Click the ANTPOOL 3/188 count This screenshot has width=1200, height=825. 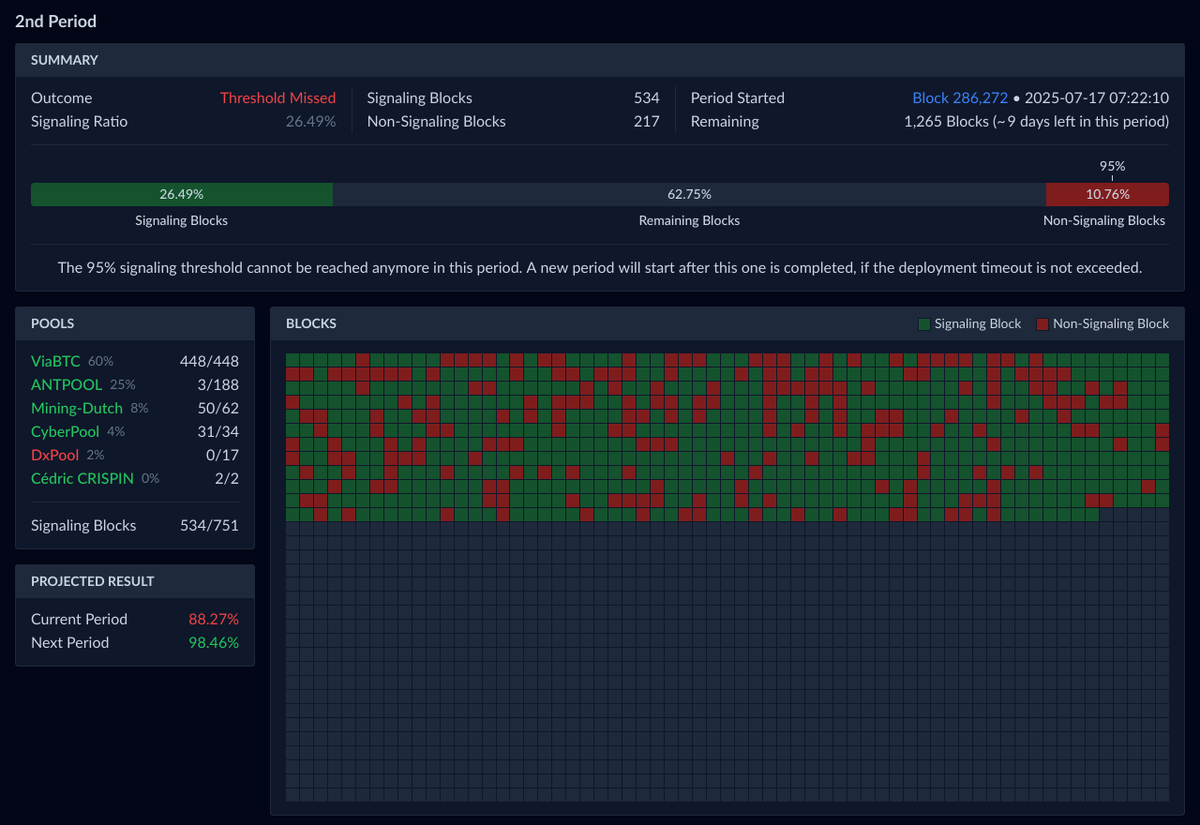point(216,384)
